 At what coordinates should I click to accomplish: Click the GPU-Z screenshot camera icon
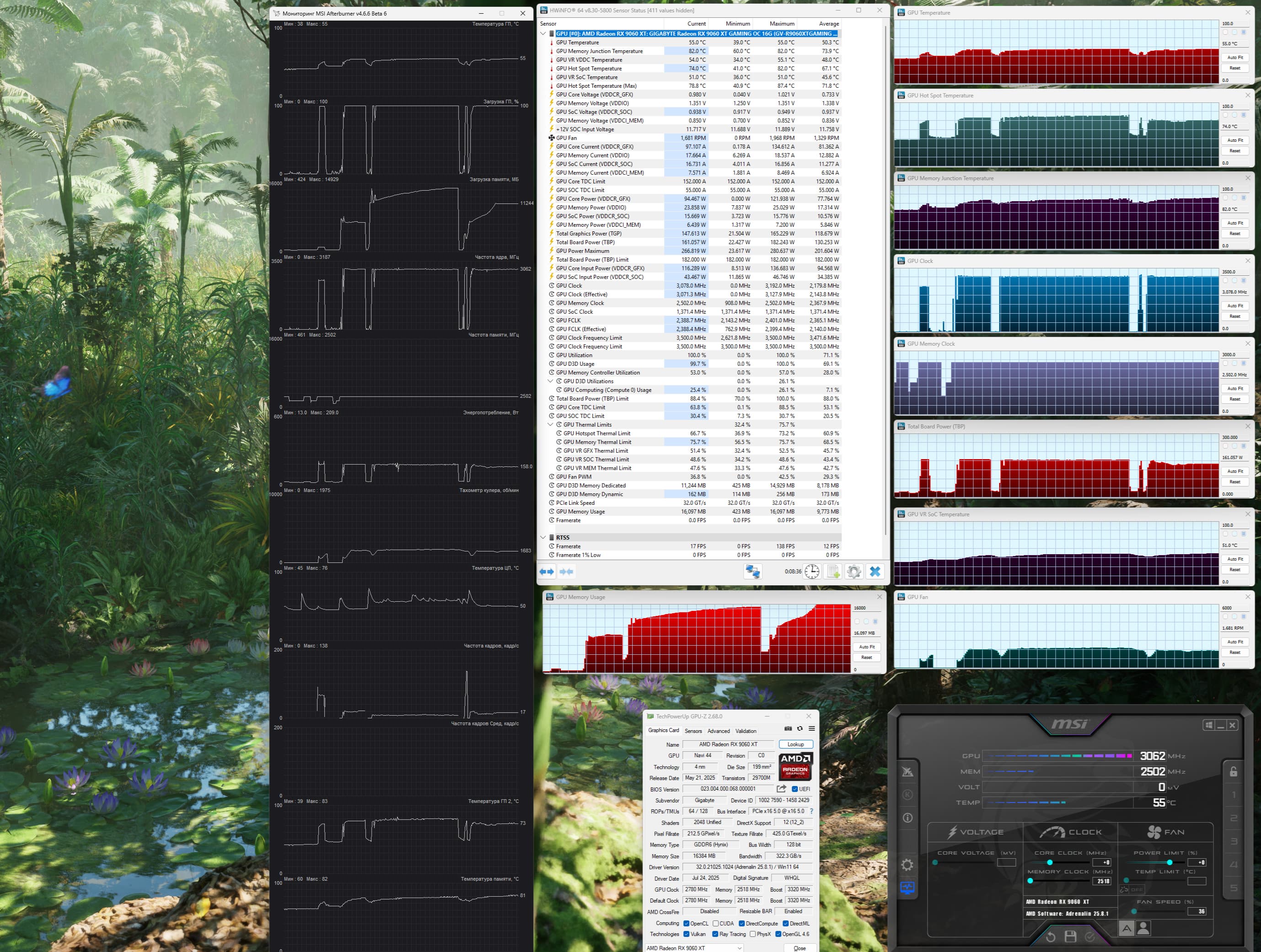click(788, 728)
